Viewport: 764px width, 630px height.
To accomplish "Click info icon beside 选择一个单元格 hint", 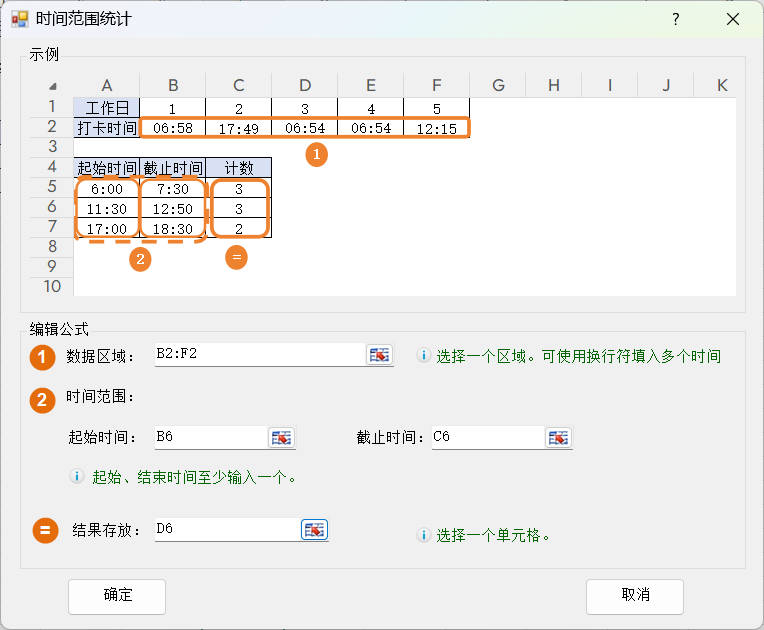I will coord(423,535).
